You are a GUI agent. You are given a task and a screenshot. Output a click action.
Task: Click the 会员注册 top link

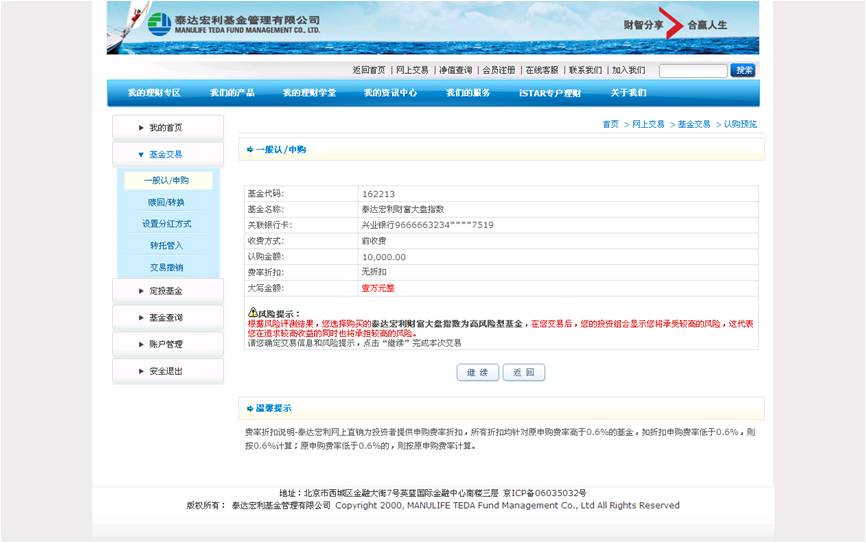pos(499,70)
